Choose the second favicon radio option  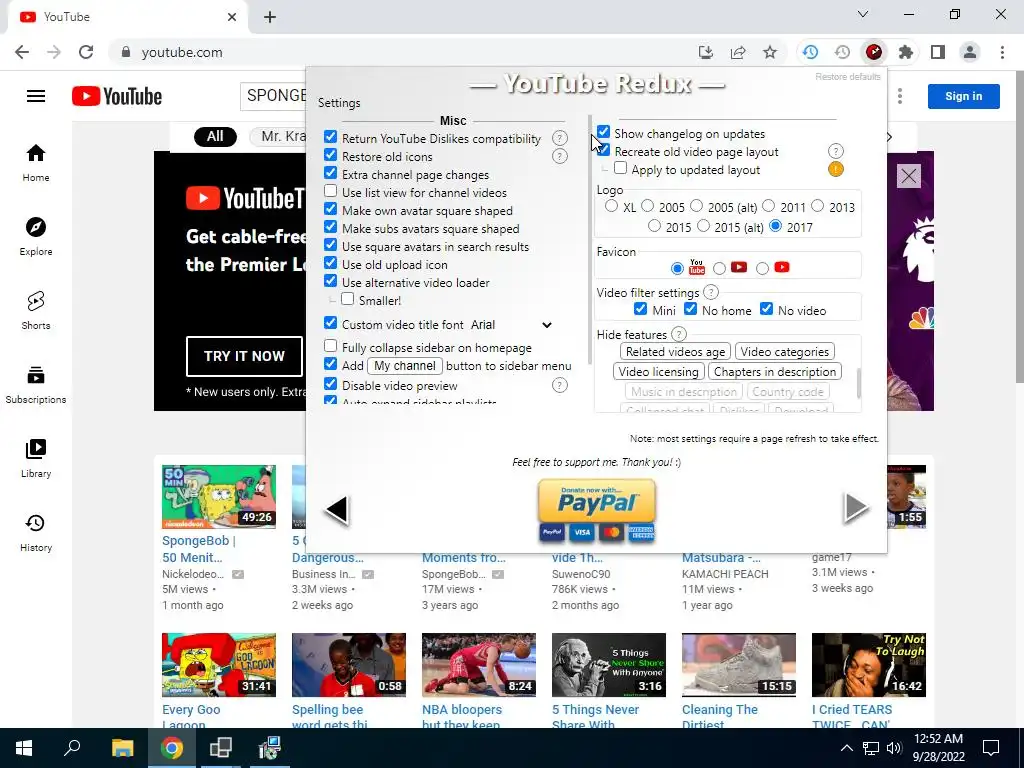point(719,268)
